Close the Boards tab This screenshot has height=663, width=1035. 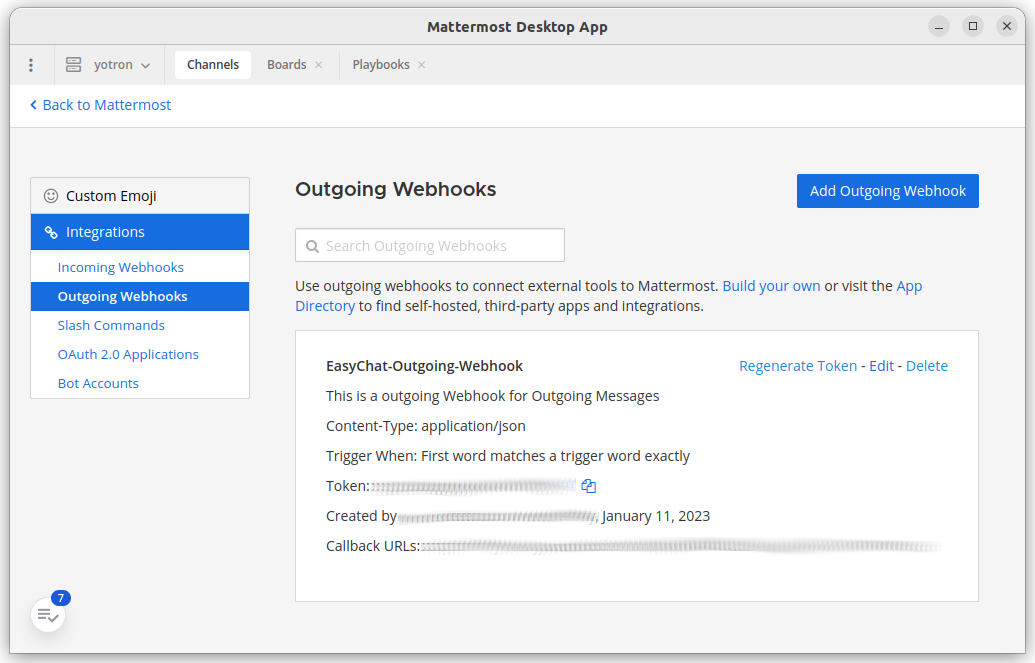[319, 65]
